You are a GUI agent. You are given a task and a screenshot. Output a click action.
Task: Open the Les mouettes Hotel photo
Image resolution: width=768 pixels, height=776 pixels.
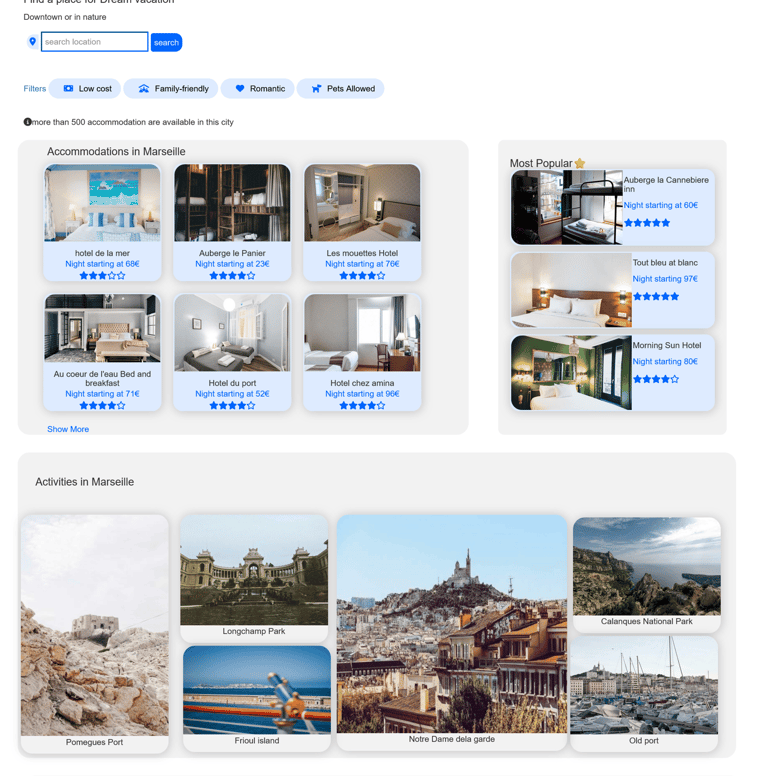pyautogui.click(x=362, y=203)
